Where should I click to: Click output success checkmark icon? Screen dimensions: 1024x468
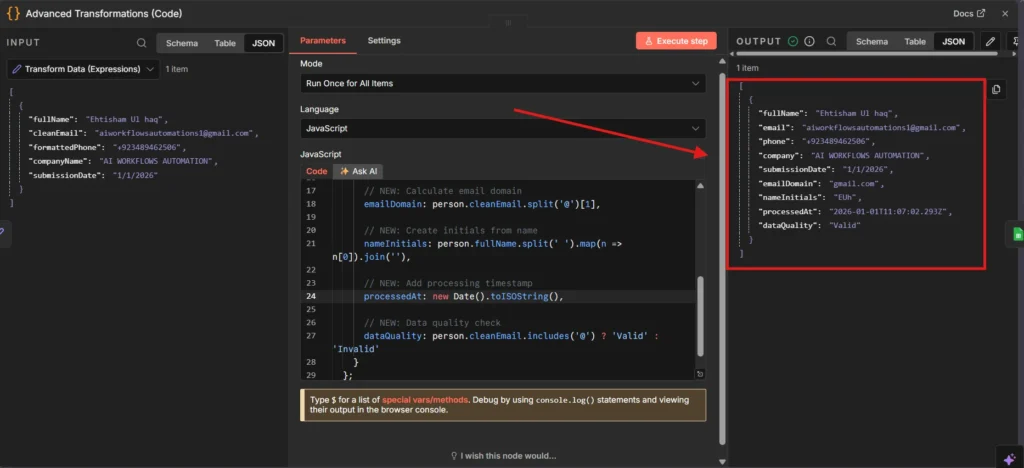click(x=793, y=41)
